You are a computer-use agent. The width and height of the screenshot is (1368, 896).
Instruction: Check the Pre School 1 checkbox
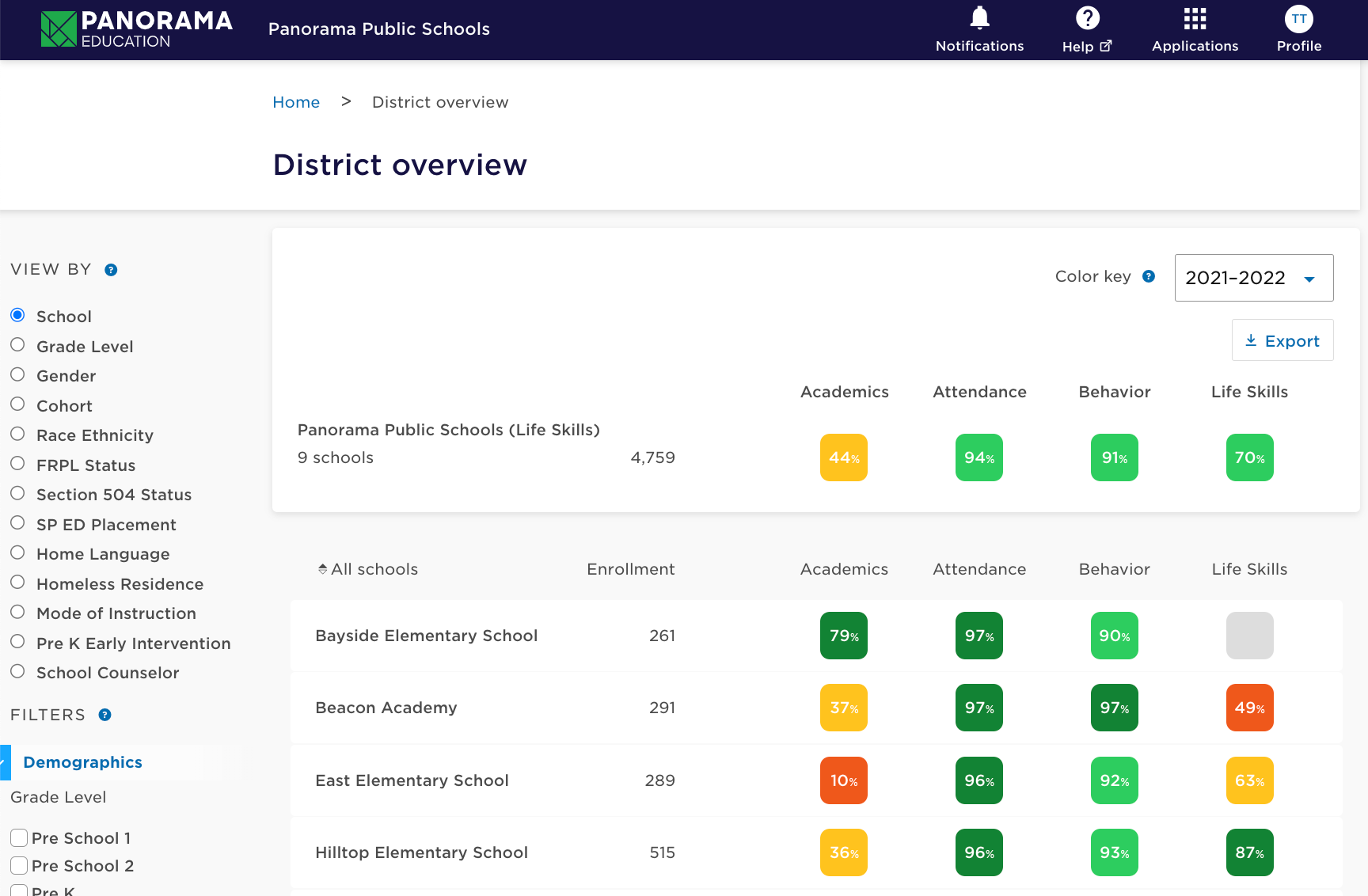point(19,837)
